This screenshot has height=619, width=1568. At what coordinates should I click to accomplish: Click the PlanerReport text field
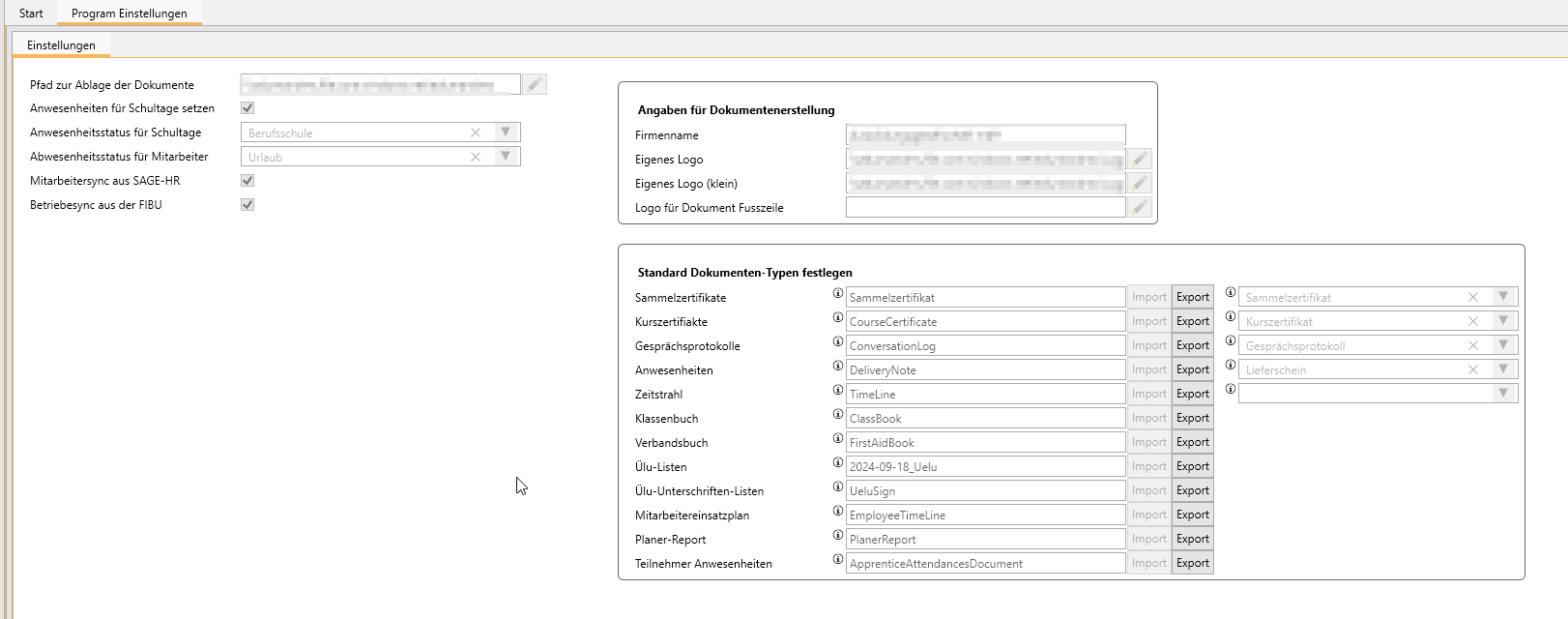point(986,539)
